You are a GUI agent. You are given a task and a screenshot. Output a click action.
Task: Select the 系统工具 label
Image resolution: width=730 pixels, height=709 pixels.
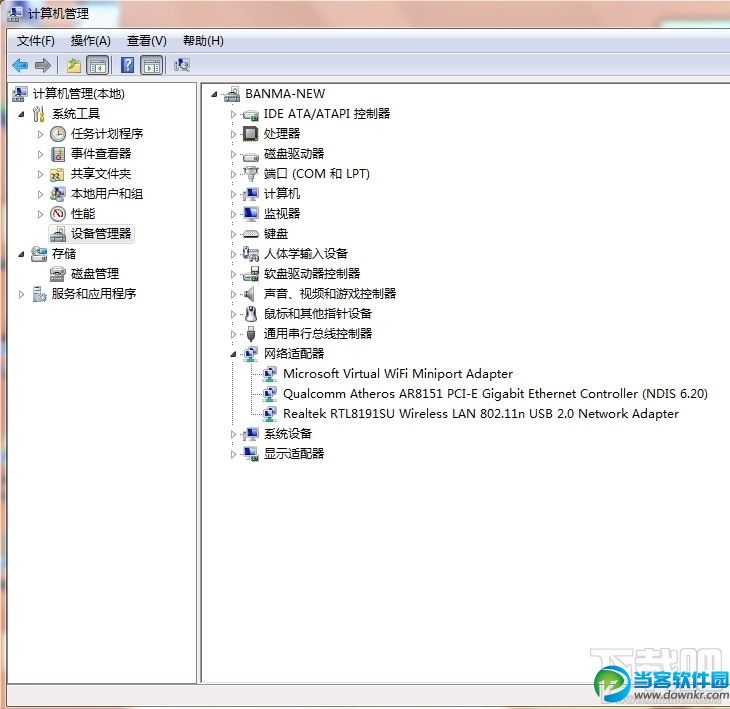76,114
